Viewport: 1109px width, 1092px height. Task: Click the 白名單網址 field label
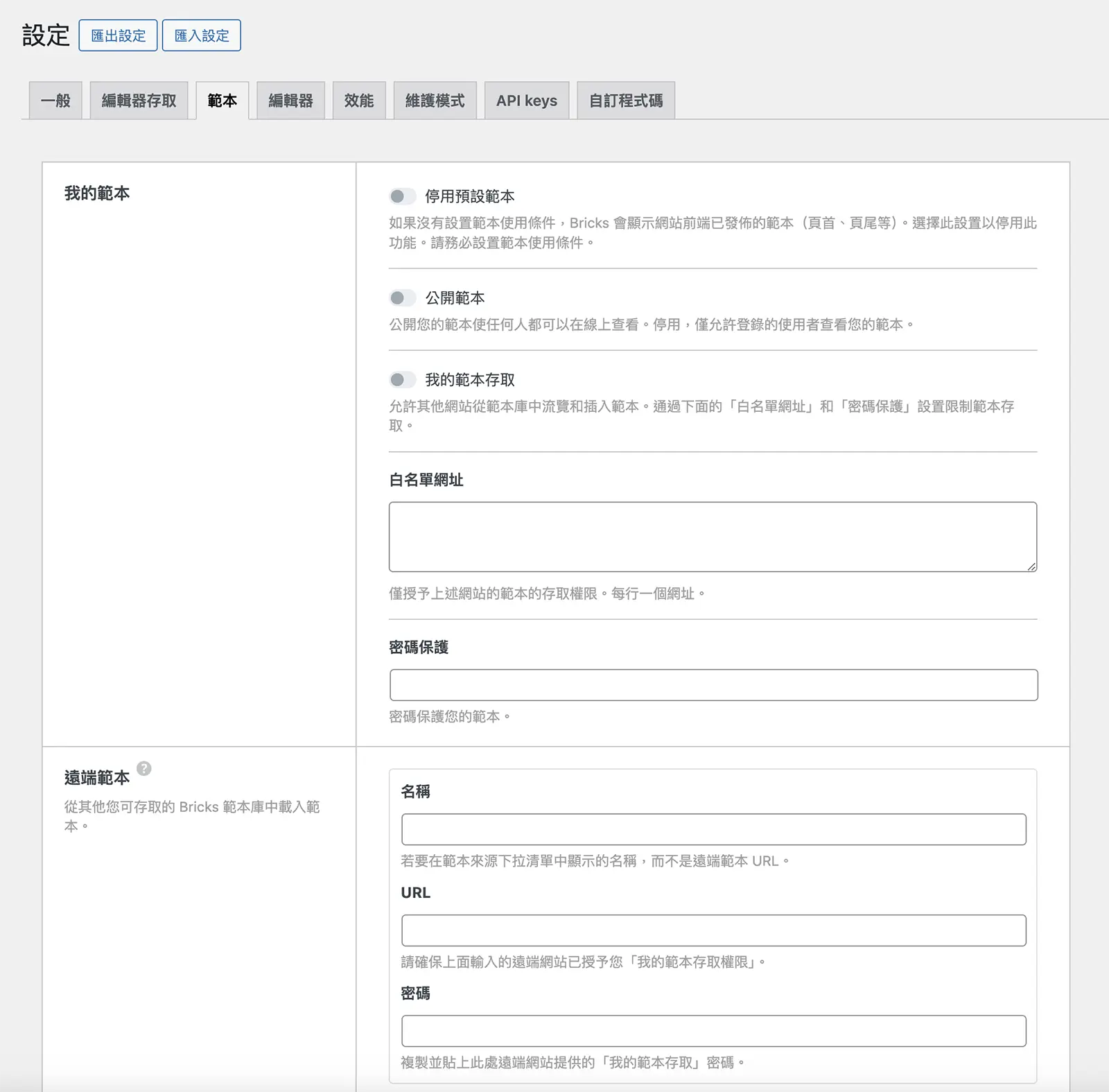(x=426, y=480)
